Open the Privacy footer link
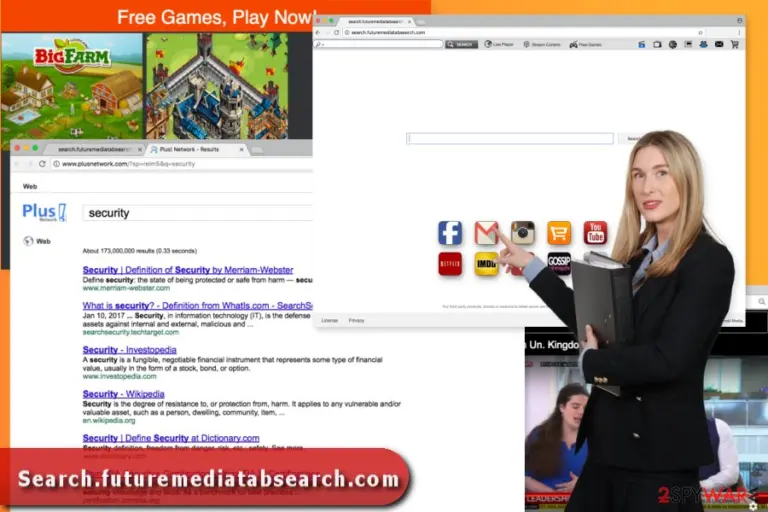 [356, 320]
